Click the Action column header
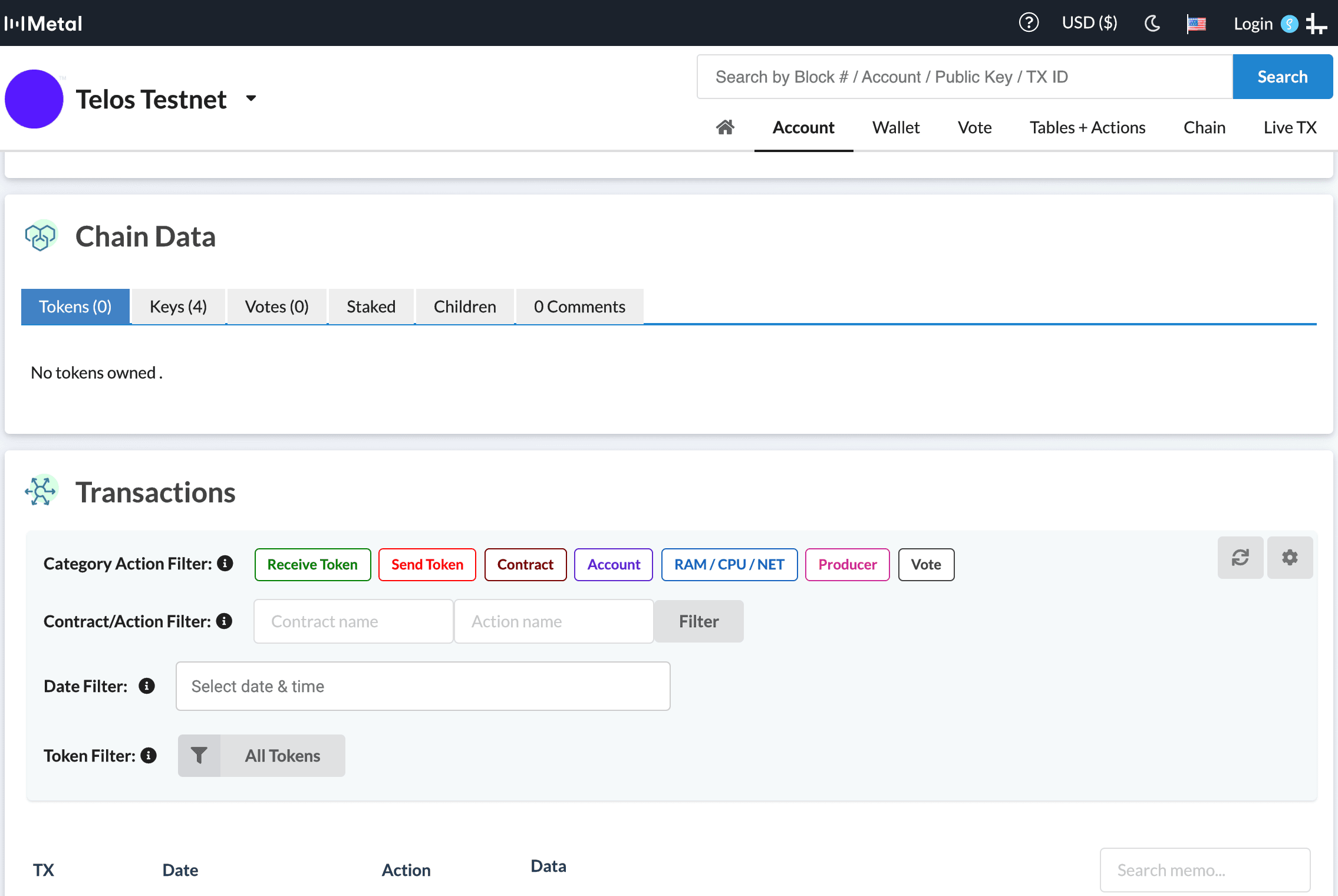Image resolution: width=1338 pixels, height=896 pixels. [406, 870]
